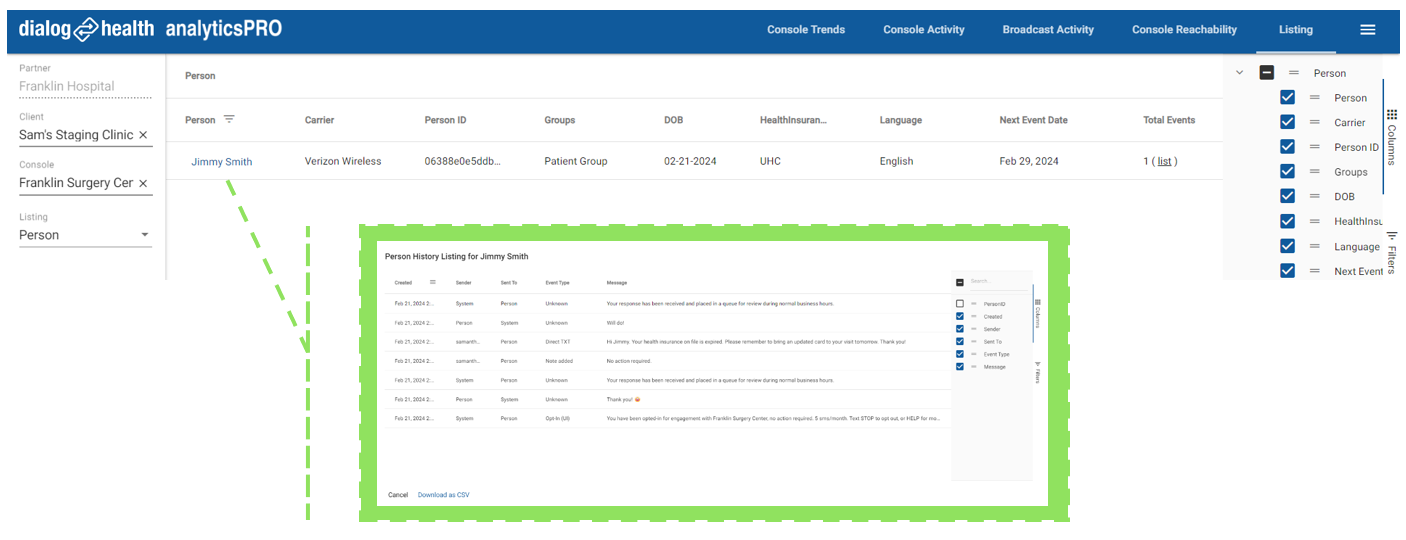Open the Console dropdown field
Screen dimensions: 1406x540
click(x=85, y=183)
